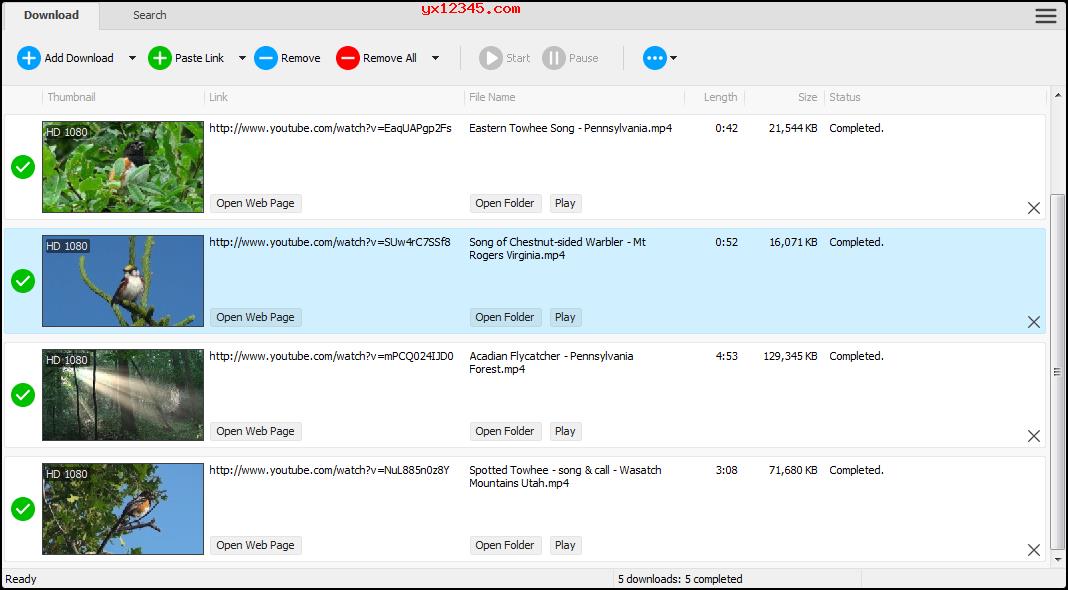1068x590 pixels.
Task: Play Chestnut-sided Warbler video
Action: click(x=565, y=317)
